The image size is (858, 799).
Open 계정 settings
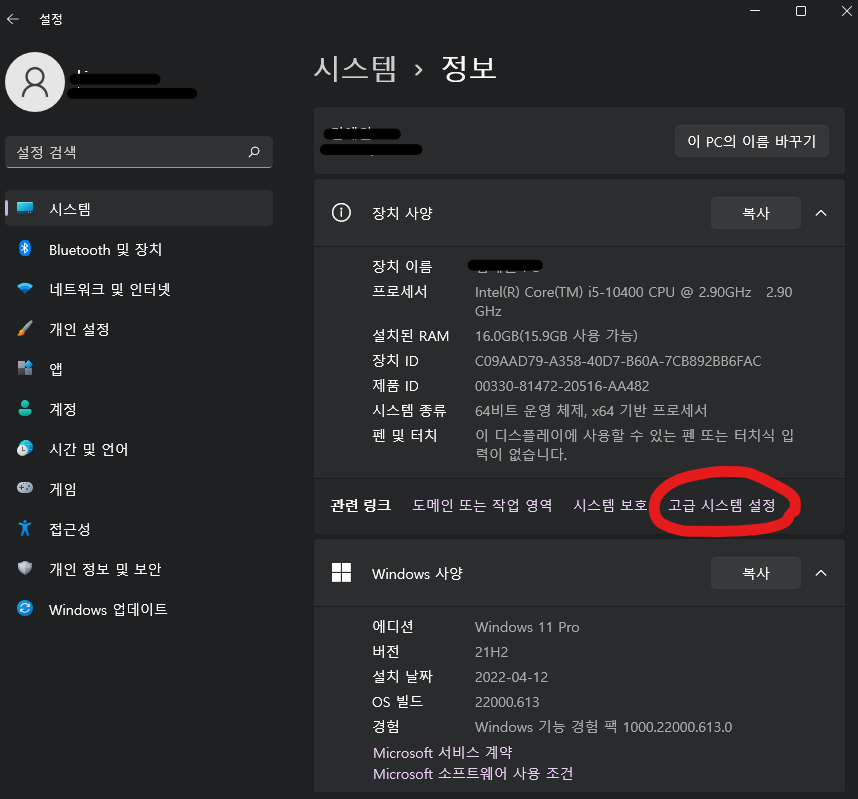coord(139,409)
